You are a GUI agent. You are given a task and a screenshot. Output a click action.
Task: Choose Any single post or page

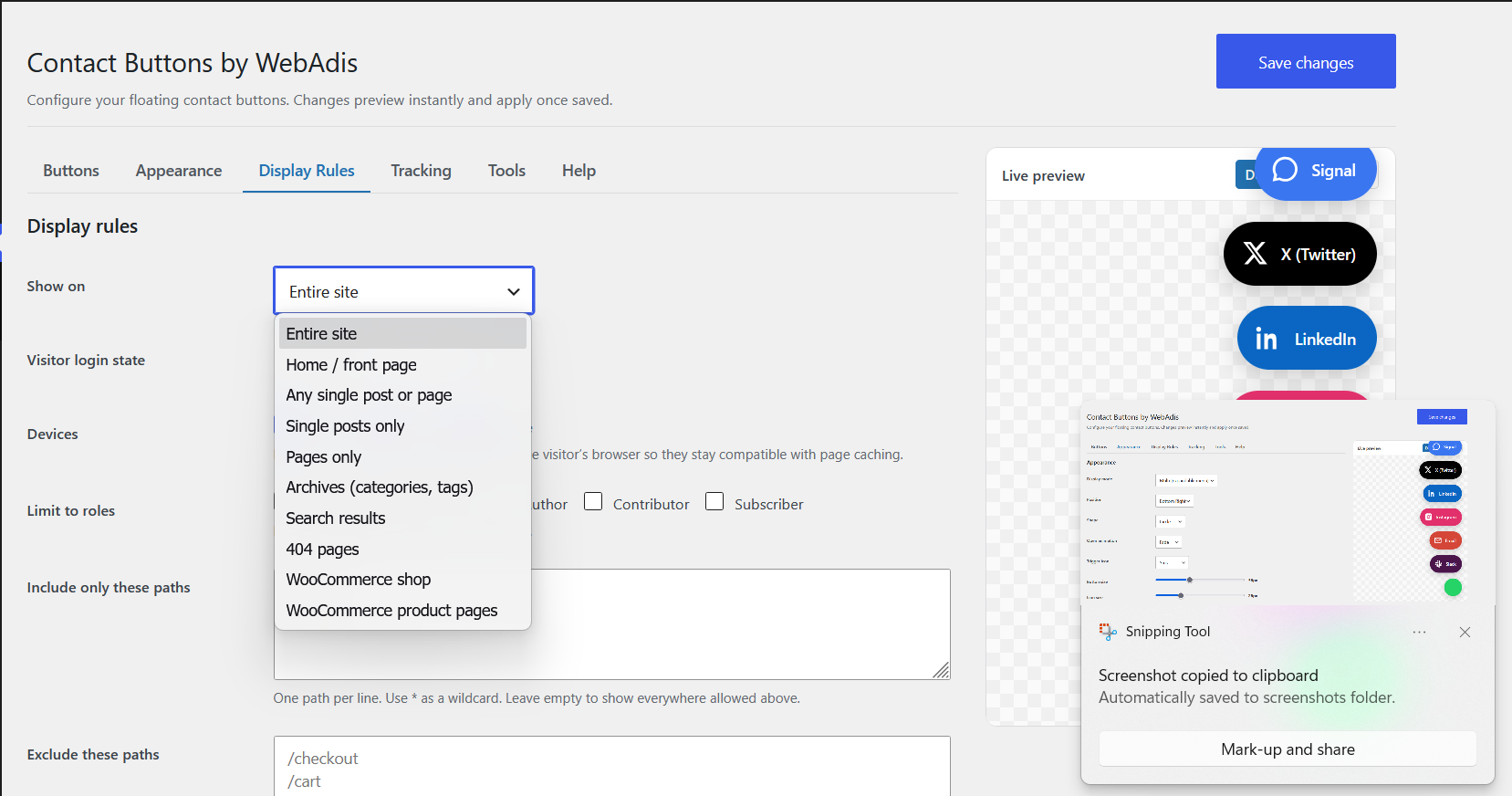click(402, 395)
